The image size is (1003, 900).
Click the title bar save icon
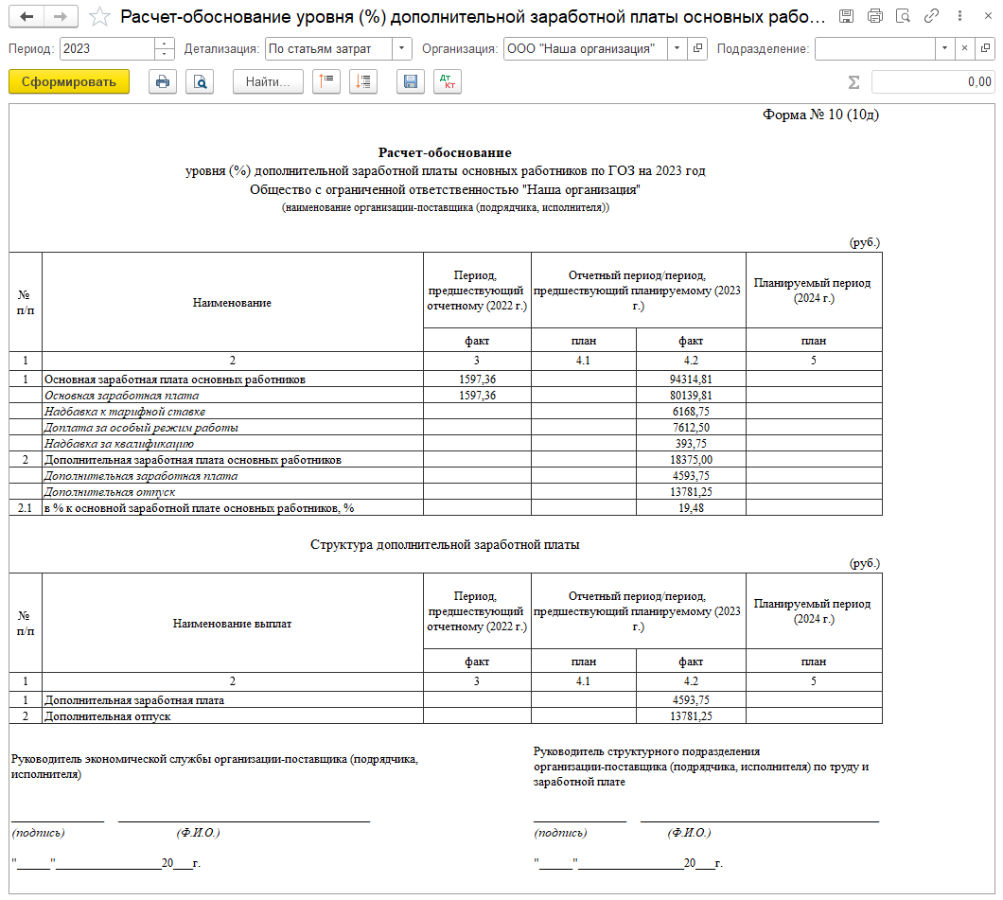pyautogui.click(x=847, y=17)
